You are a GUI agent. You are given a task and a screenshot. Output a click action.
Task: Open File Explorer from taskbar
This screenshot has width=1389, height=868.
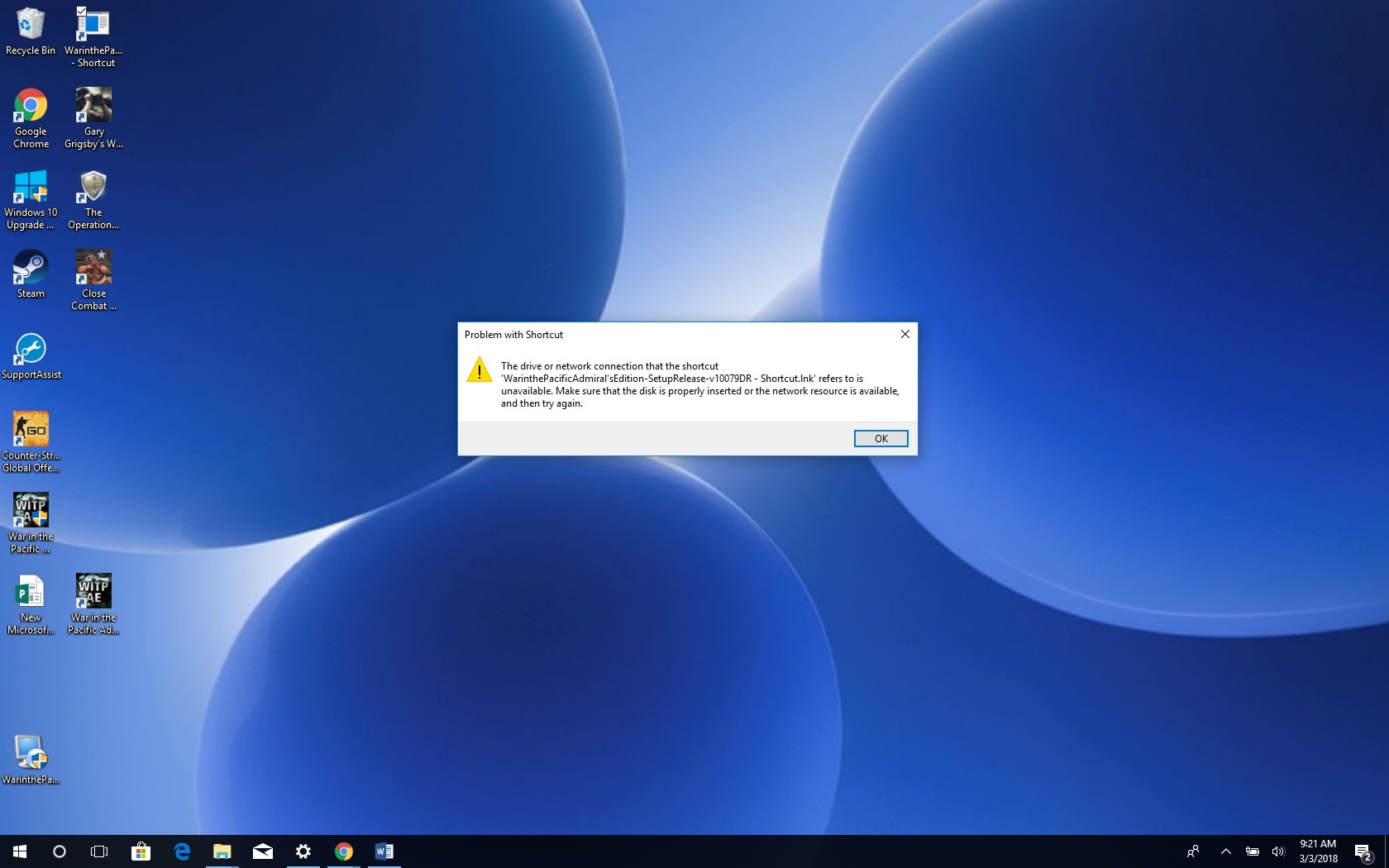[222, 851]
